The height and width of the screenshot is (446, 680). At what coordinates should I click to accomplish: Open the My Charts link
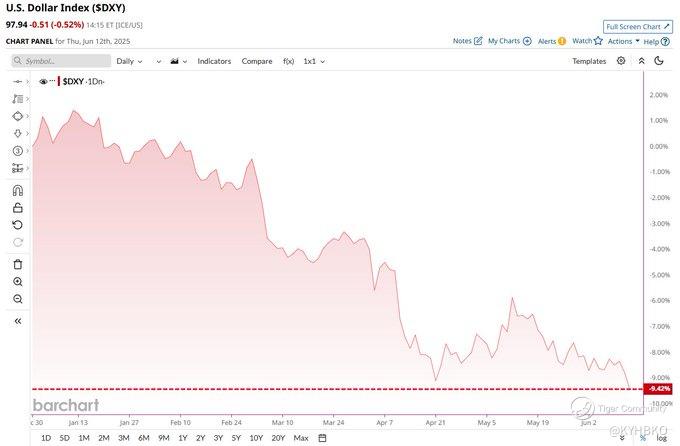[x=510, y=41]
